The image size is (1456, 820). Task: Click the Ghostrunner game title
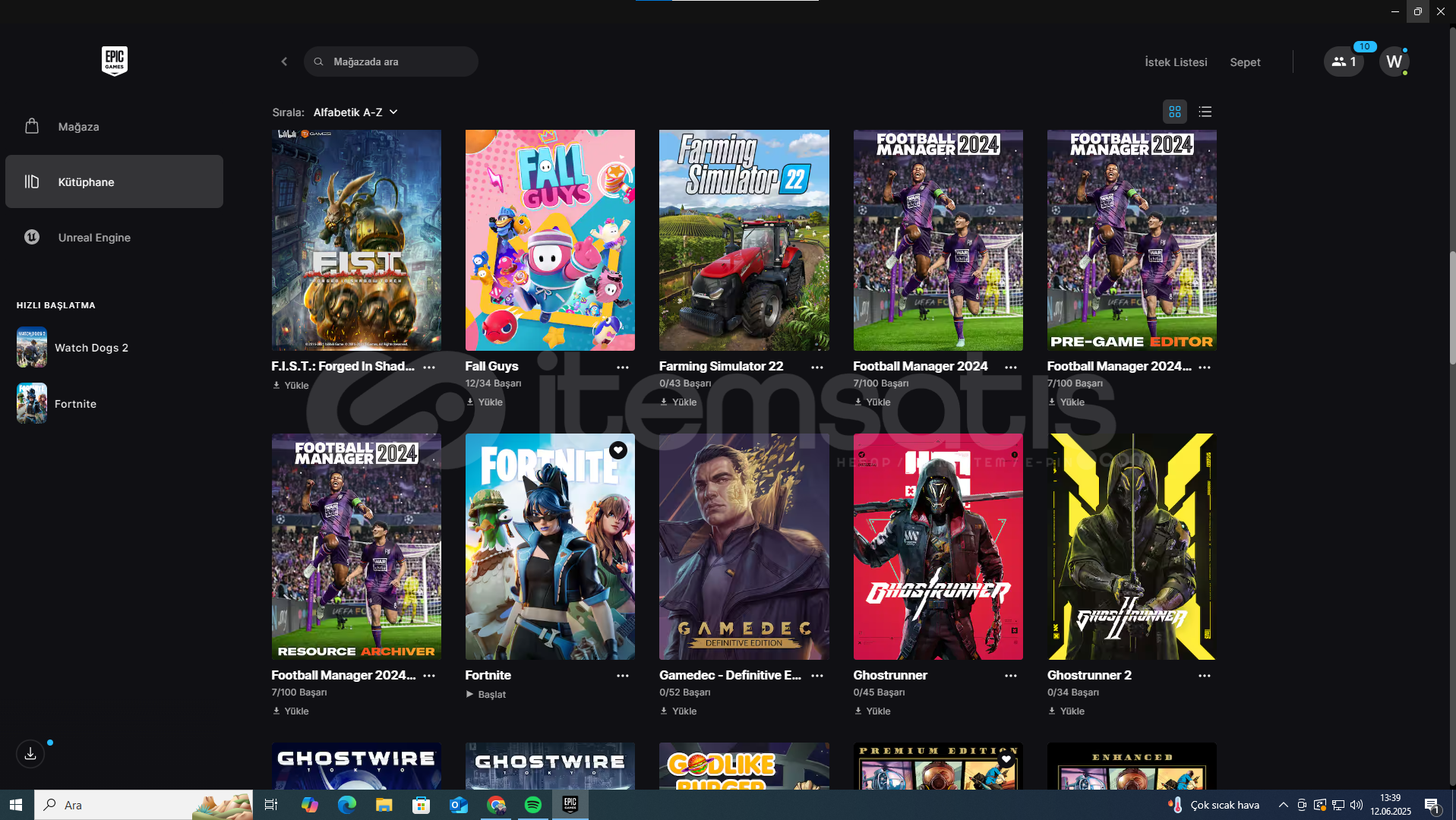pyautogui.click(x=890, y=675)
